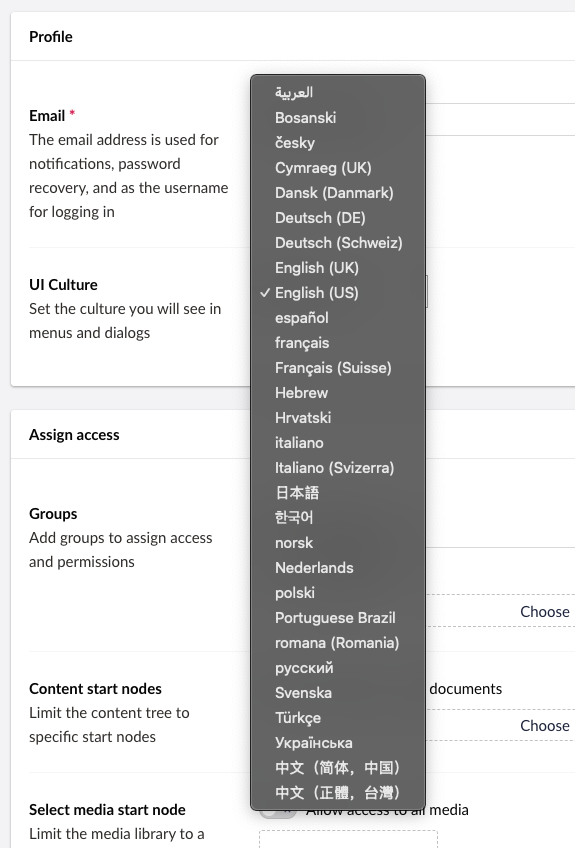Pick English (UK) from list
Viewport: 575px width, 848px height.
338,268
